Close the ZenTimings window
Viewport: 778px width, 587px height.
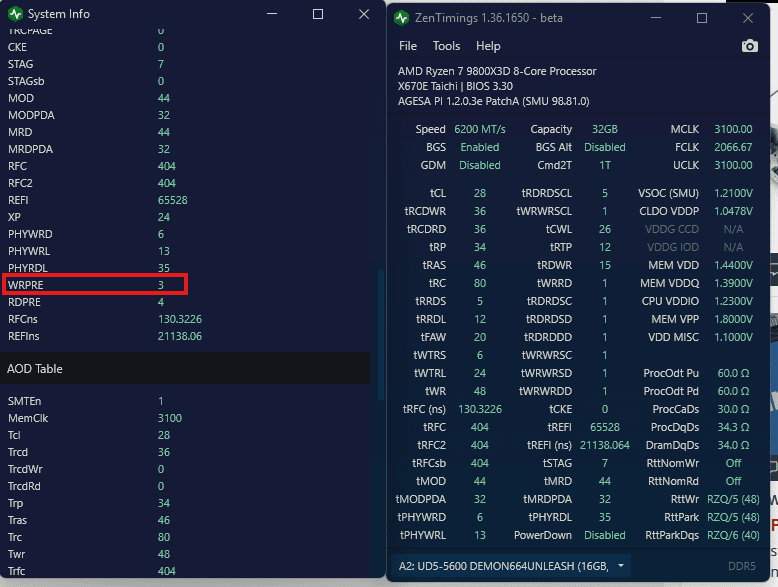748,18
